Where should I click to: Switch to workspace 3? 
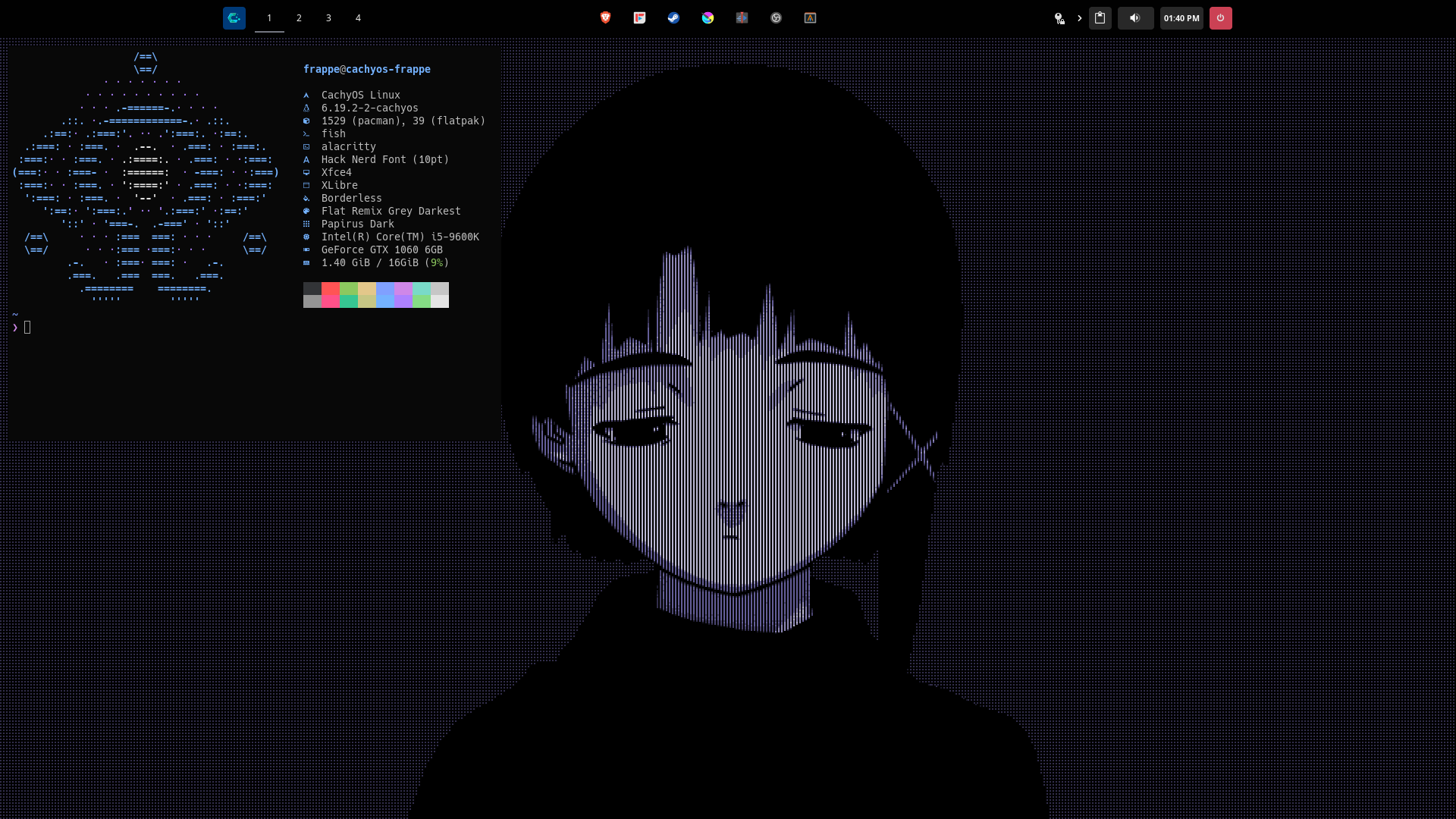click(x=328, y=18)
